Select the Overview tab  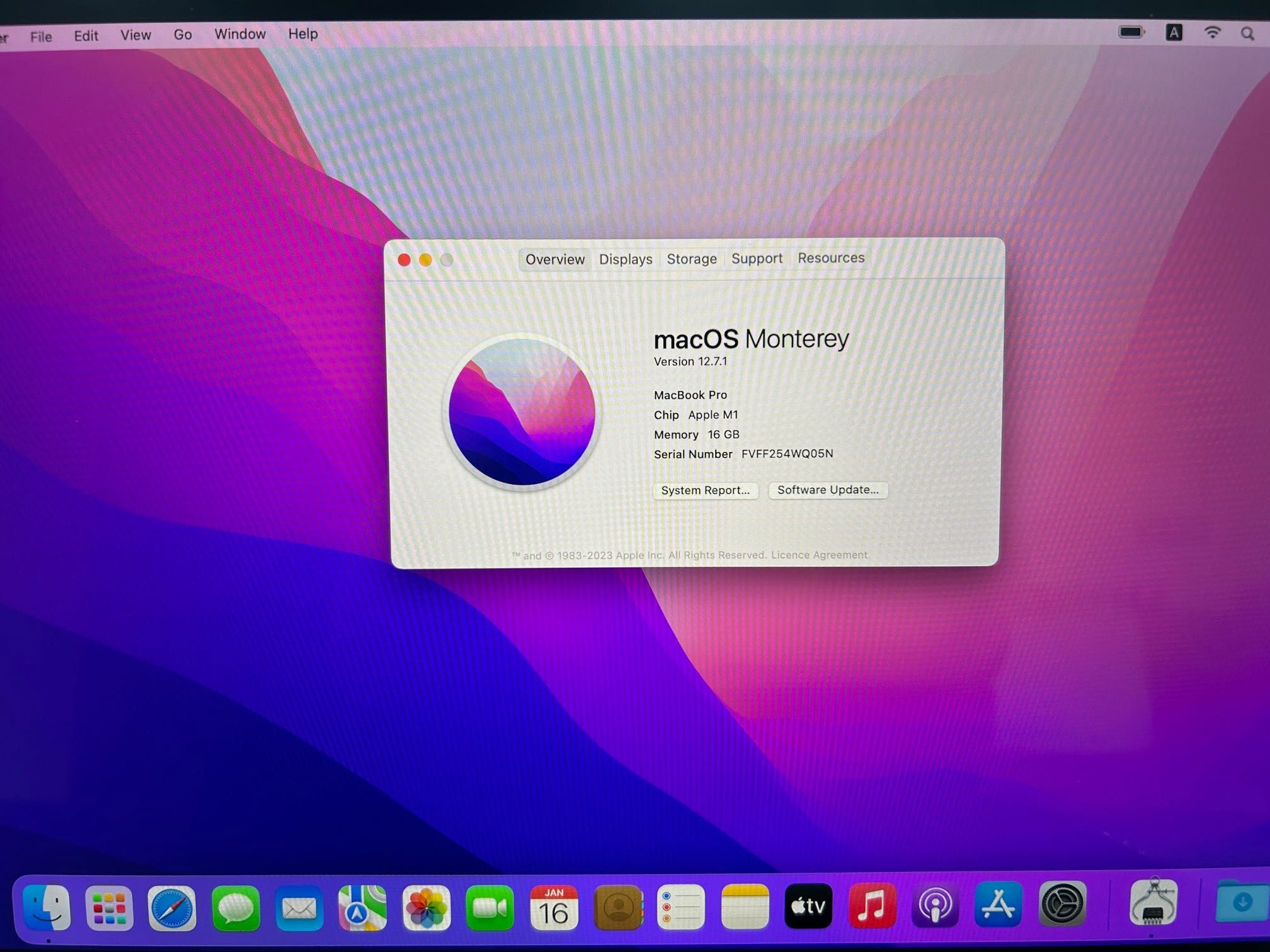[555, 259]
